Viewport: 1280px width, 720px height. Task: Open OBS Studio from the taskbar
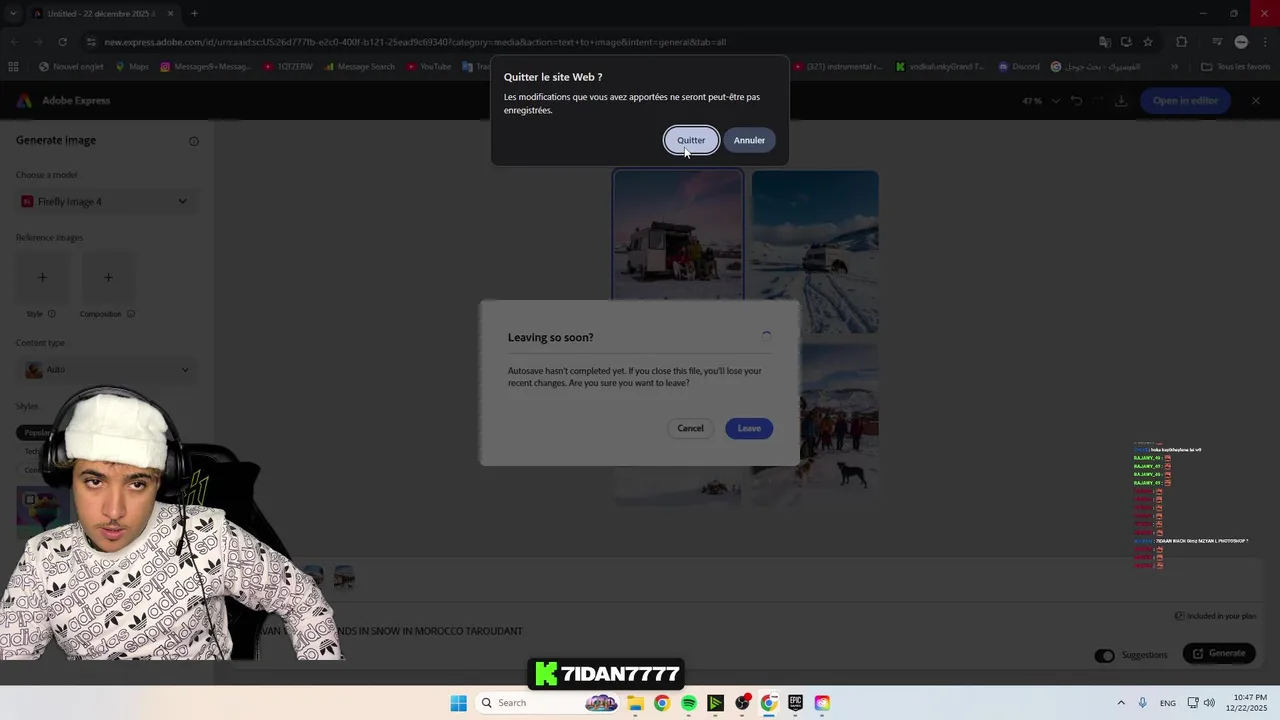pyautogui.click(x=742, y=703)
